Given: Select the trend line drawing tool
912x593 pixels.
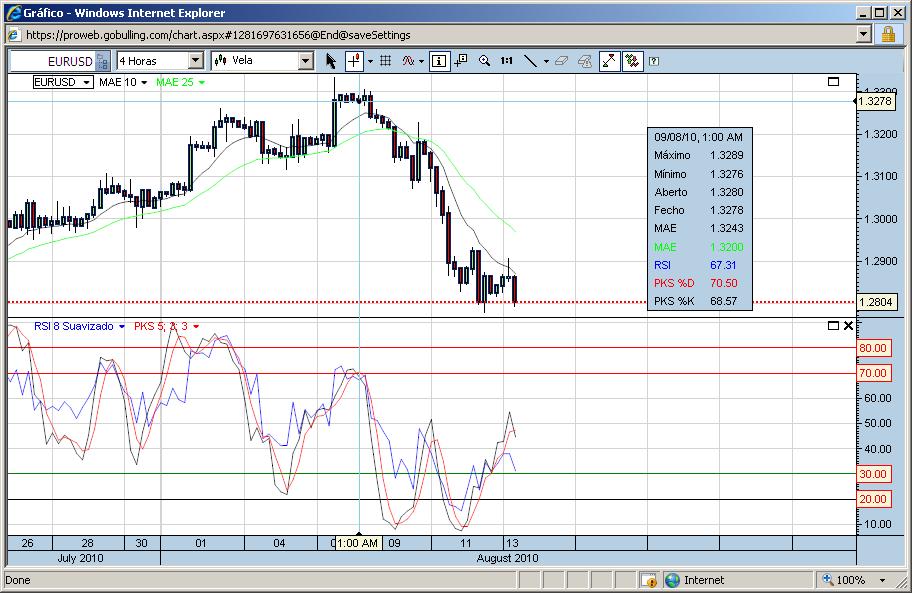Looking at the screenshot, I should (530, 60).
